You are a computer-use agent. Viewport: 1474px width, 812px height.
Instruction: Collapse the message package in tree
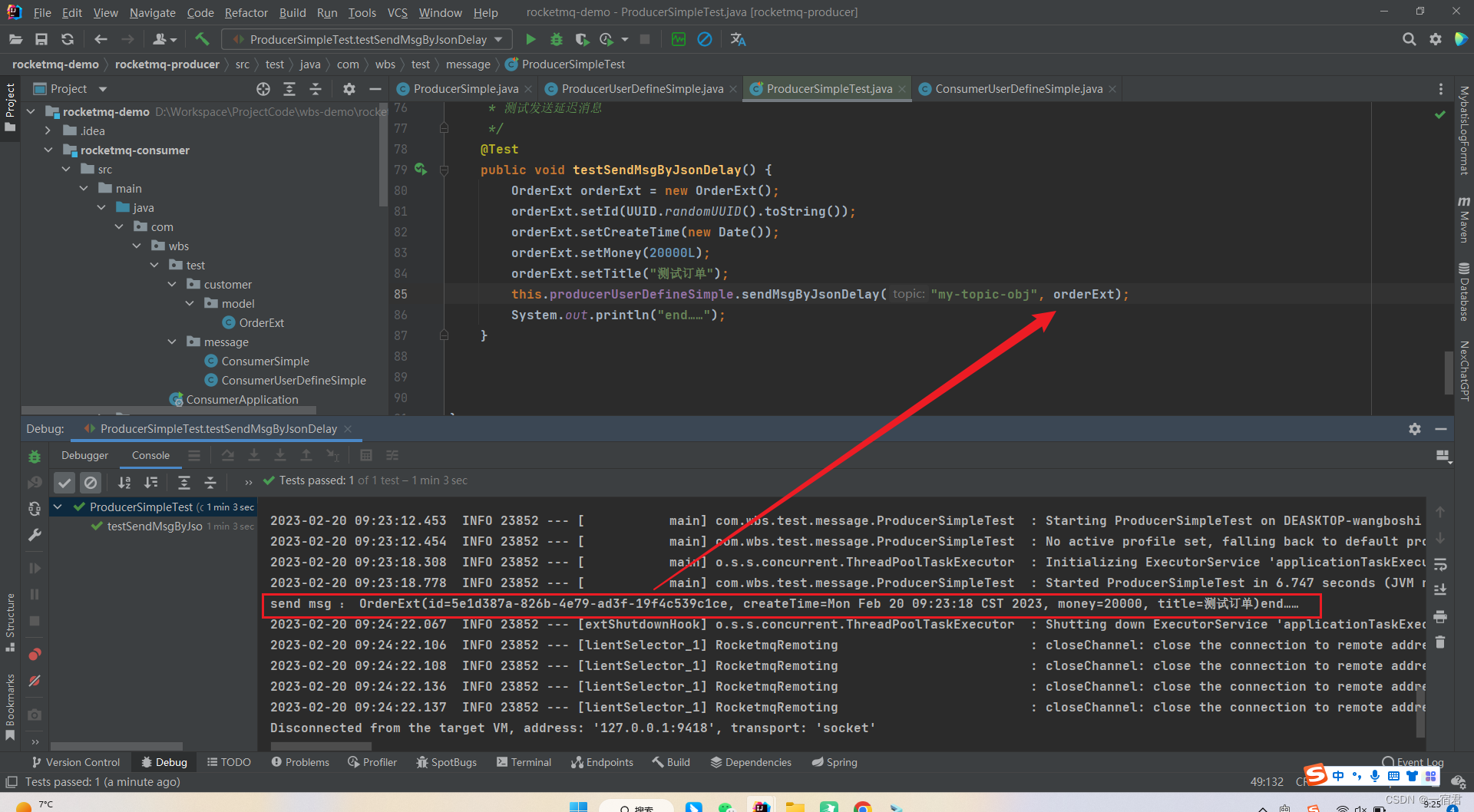[x=172, y=342]
